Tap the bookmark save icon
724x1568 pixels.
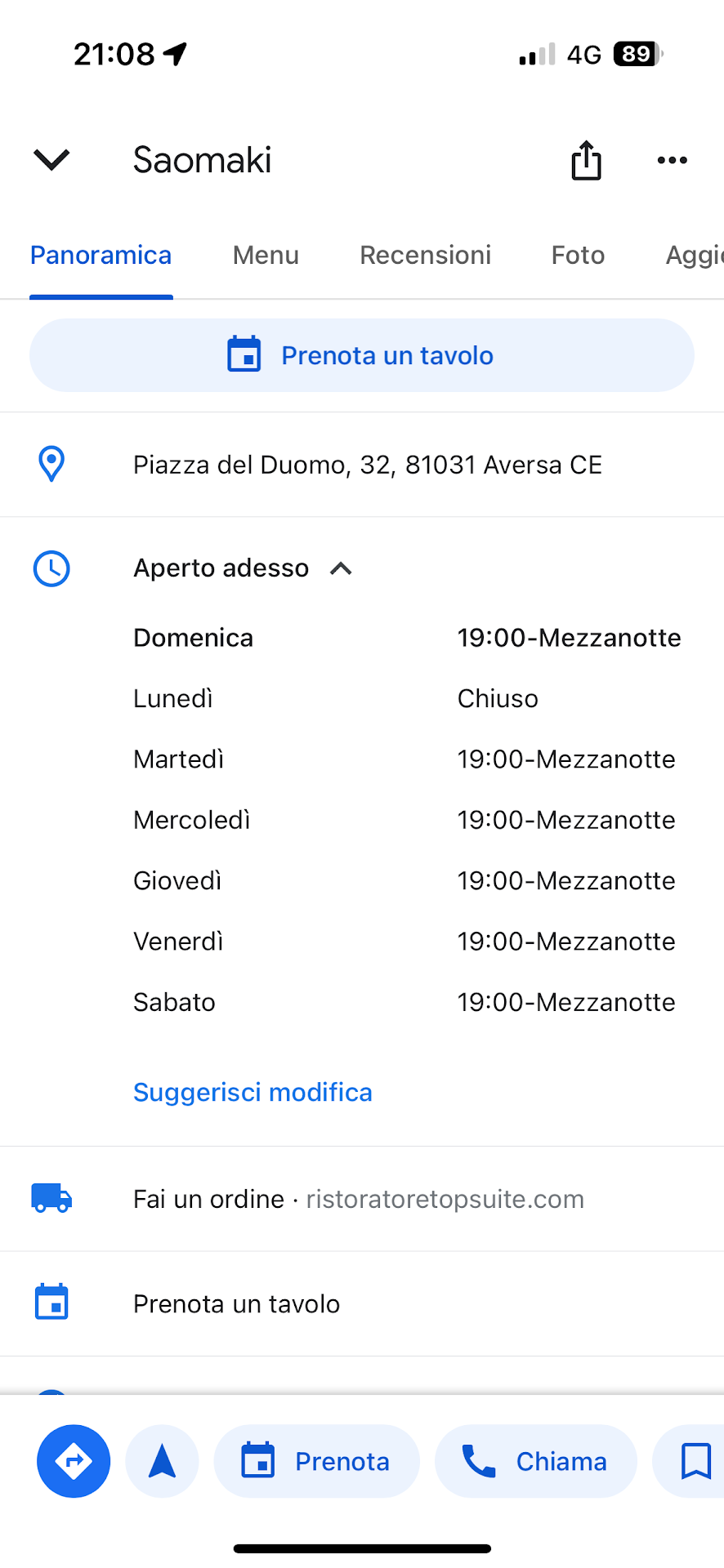pyautogui.click(x=695, y=1461)
